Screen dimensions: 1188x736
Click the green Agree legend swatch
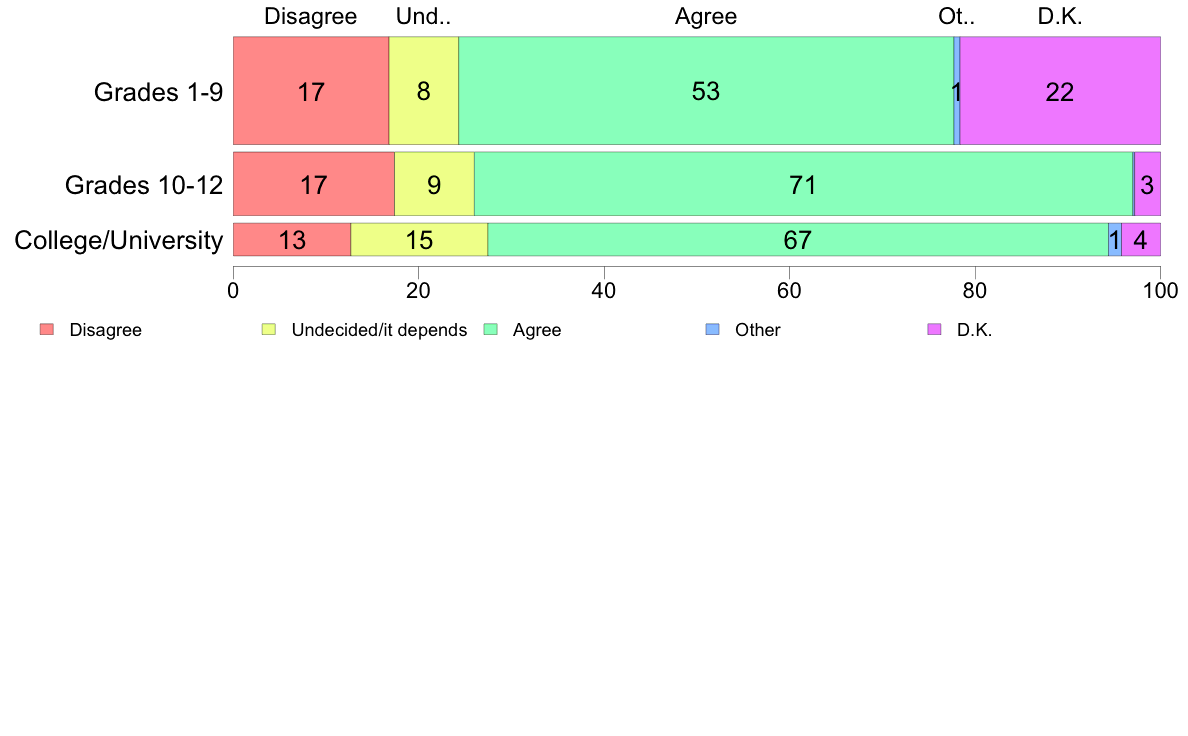pyautogui.click(x=491, y=329)
